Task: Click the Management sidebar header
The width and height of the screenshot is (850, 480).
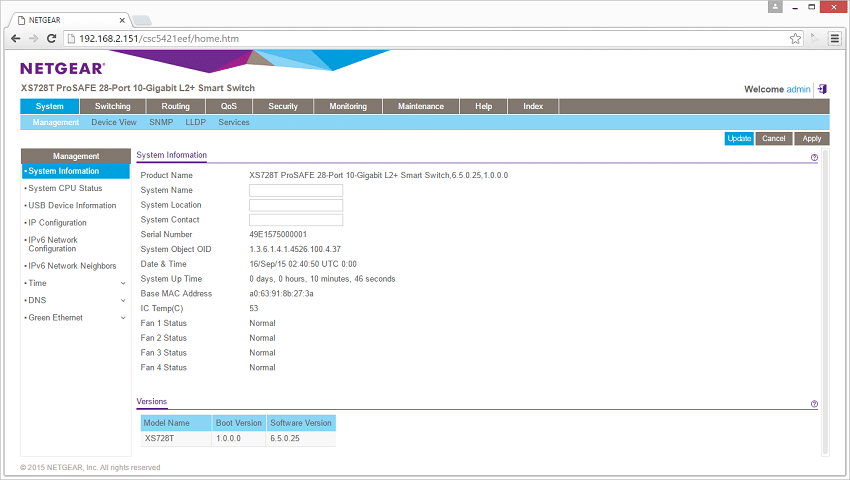Action: pos(76,156)
